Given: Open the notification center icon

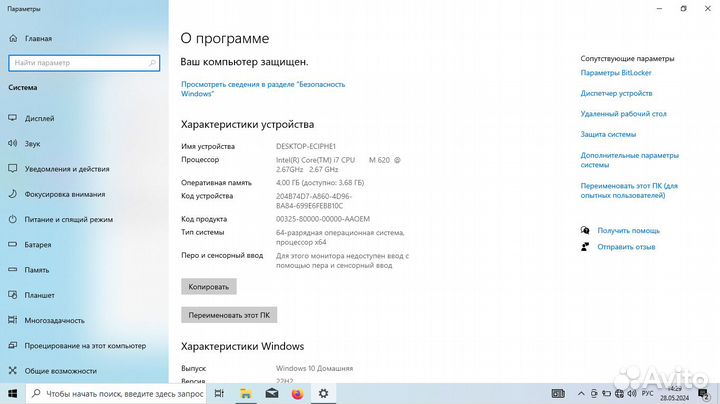Looking at the screenshot, I should tap(703, 393).
